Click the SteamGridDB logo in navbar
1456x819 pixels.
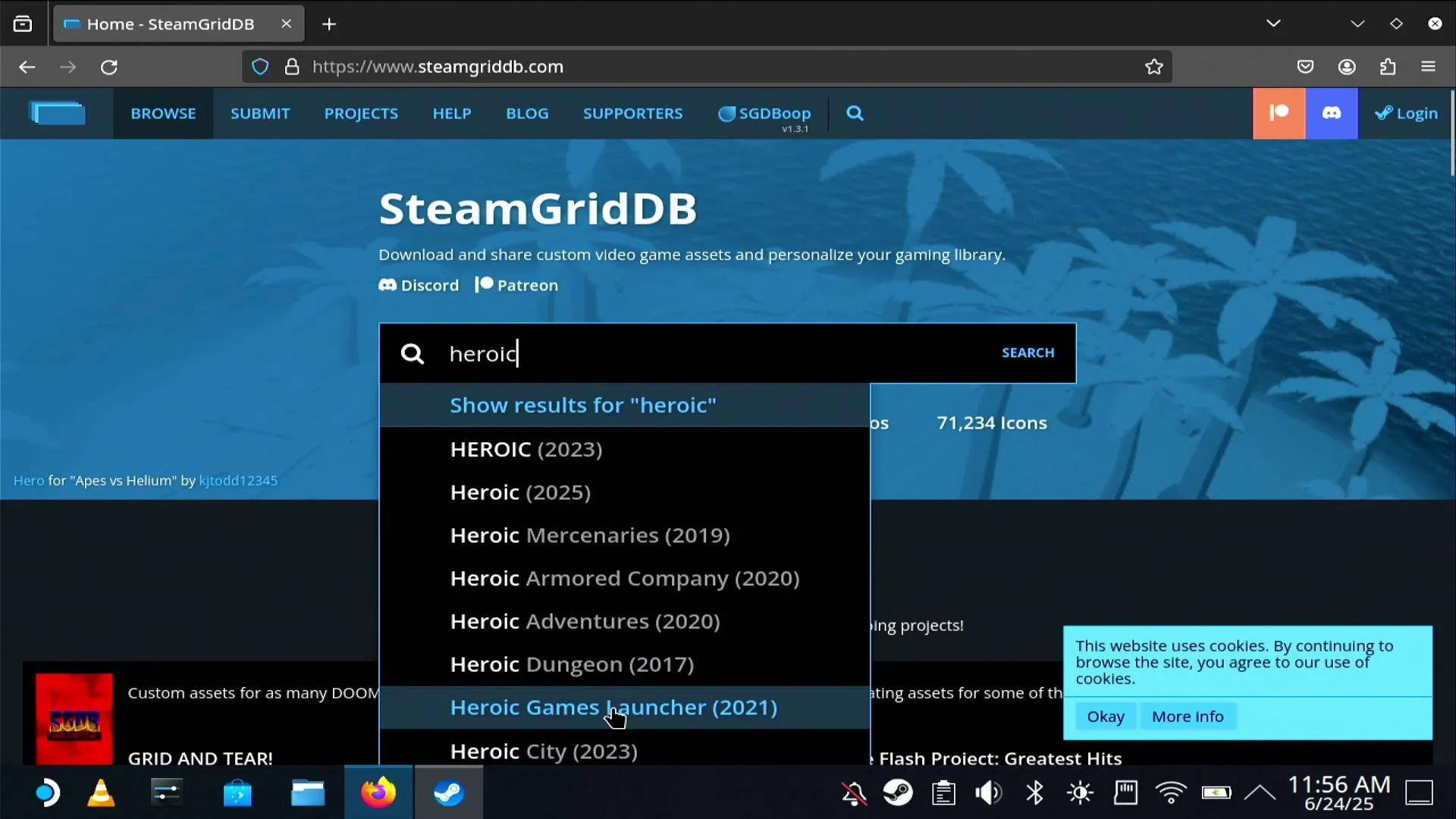[57, 114]
